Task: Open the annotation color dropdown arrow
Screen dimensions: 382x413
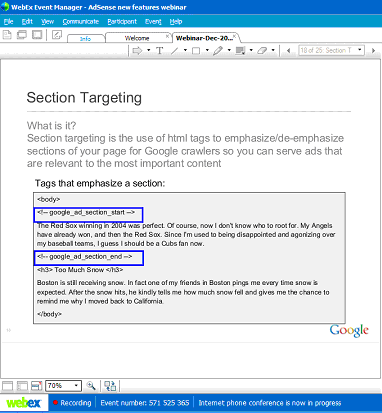Action: coord(251,51)
